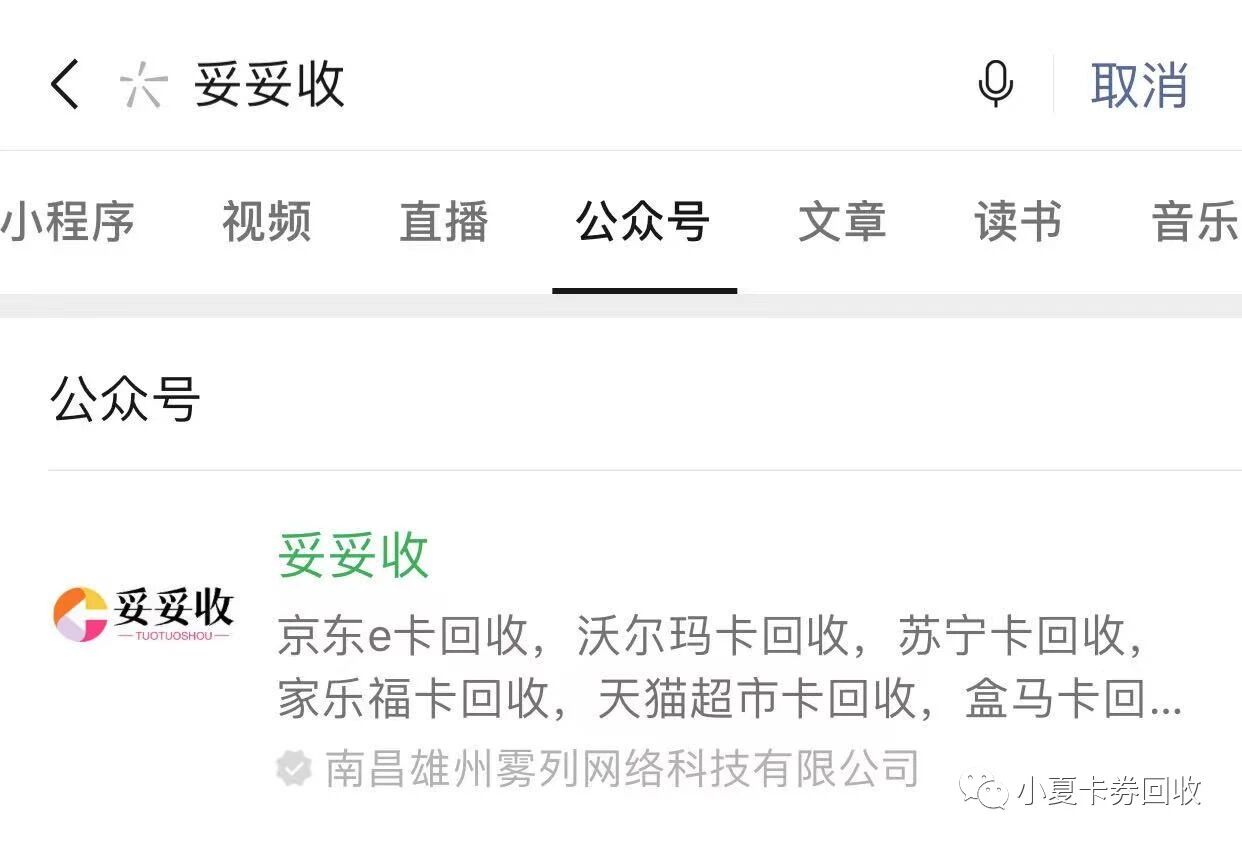Open the 直播 tab

444,221
